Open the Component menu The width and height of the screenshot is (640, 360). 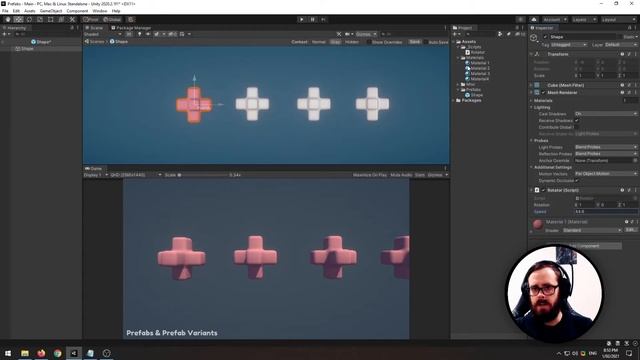(77, 11)
